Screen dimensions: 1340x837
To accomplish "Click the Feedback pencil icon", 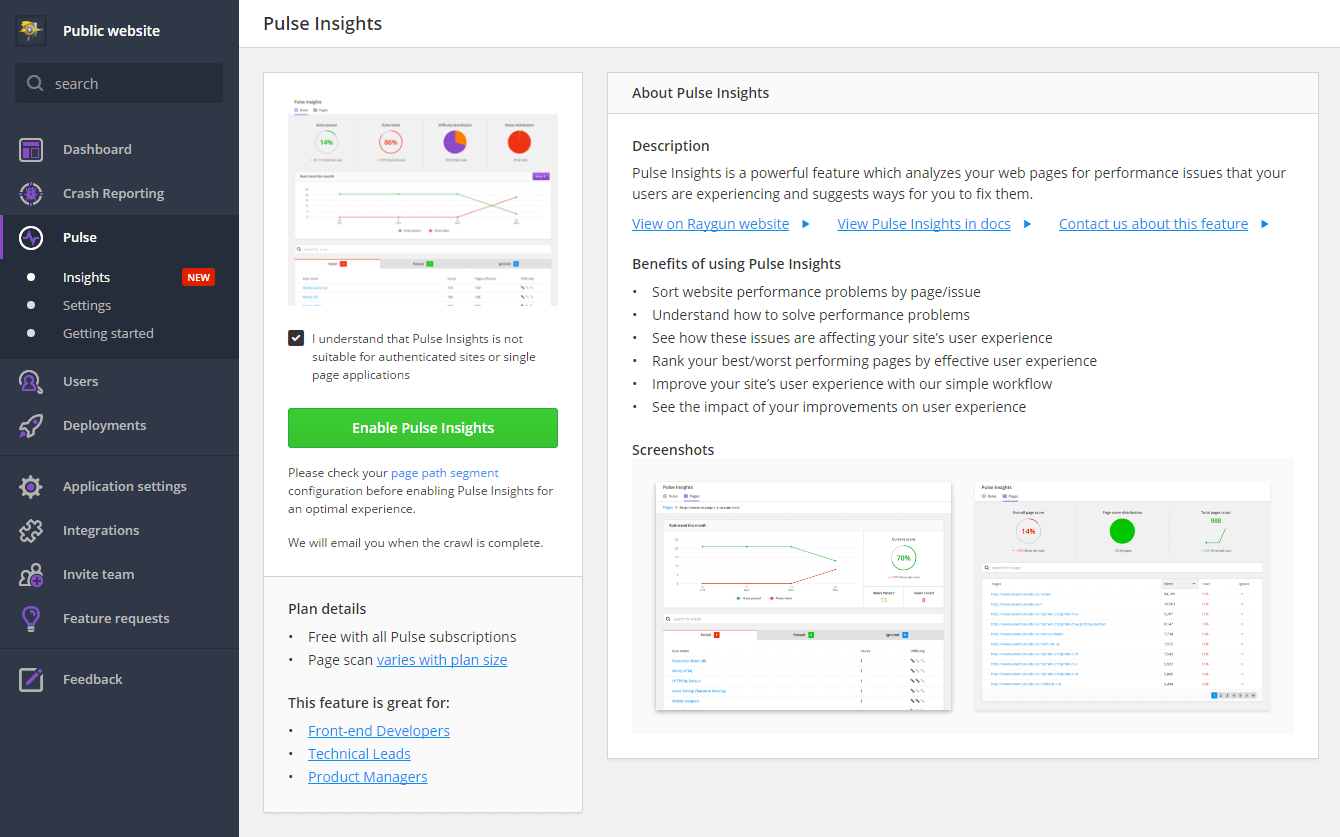I will [x=31, y=678].
